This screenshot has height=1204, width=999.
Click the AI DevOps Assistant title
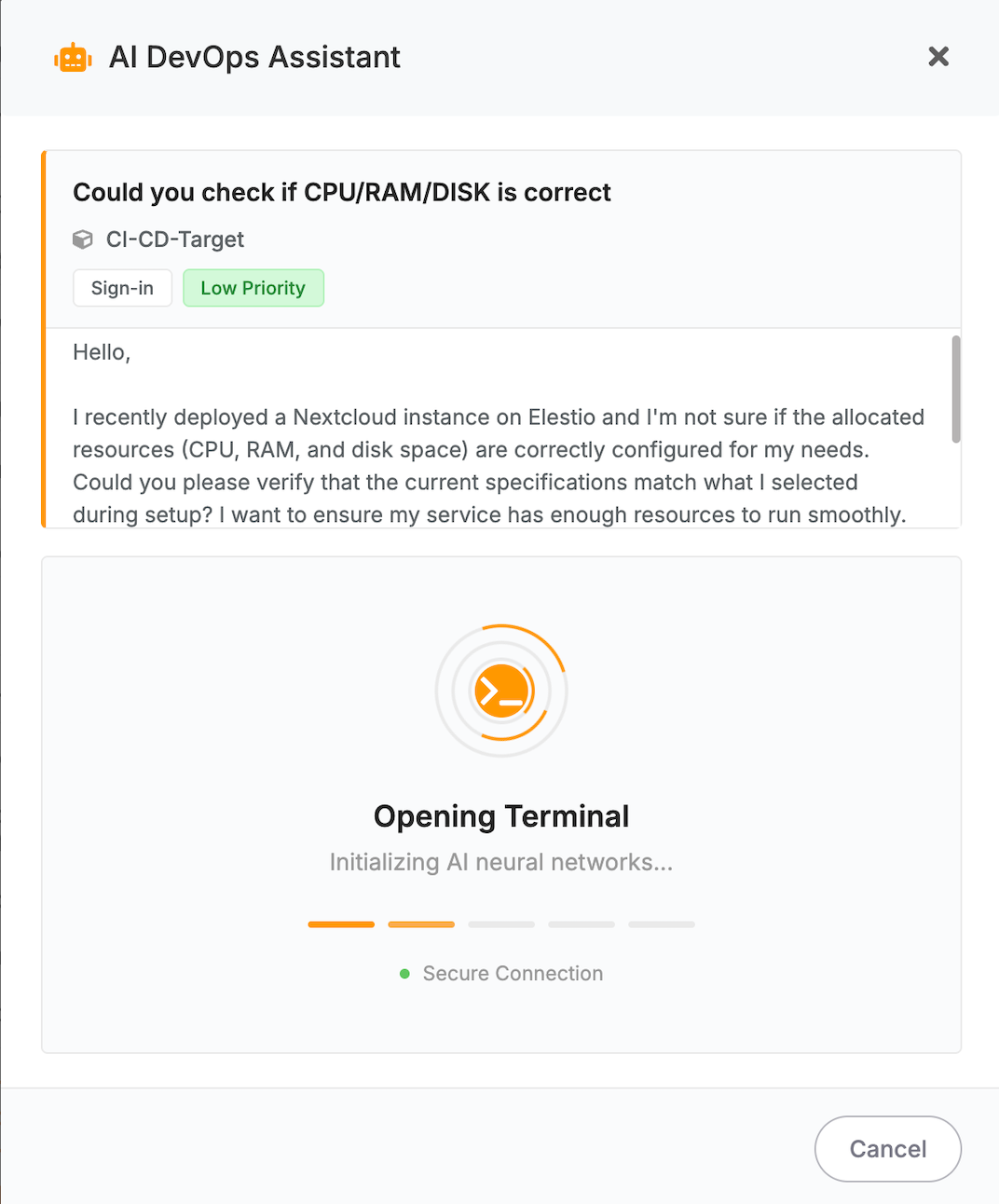(254, 58)
